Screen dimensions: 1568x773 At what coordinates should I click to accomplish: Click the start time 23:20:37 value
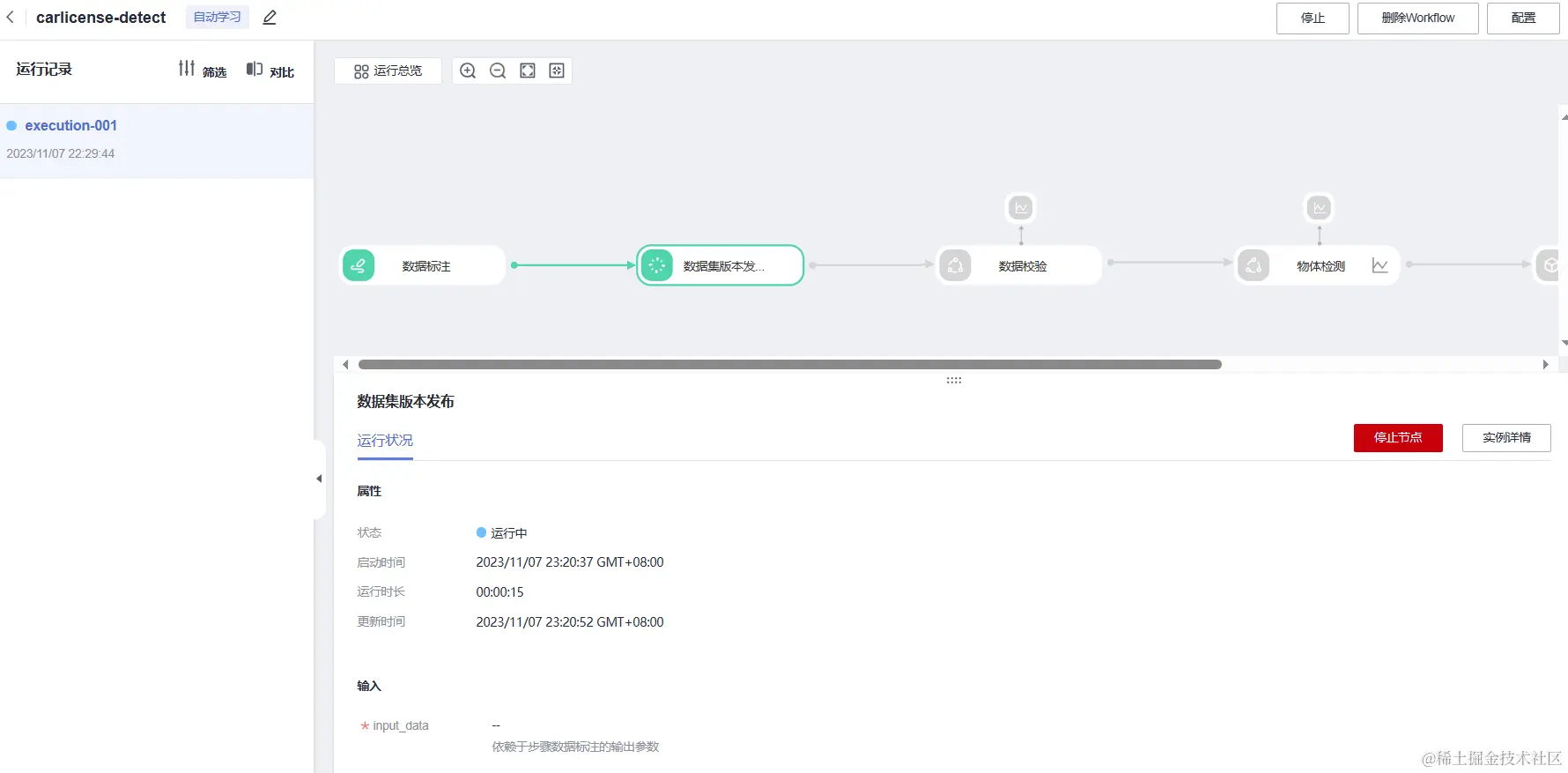tap(570, 562)
